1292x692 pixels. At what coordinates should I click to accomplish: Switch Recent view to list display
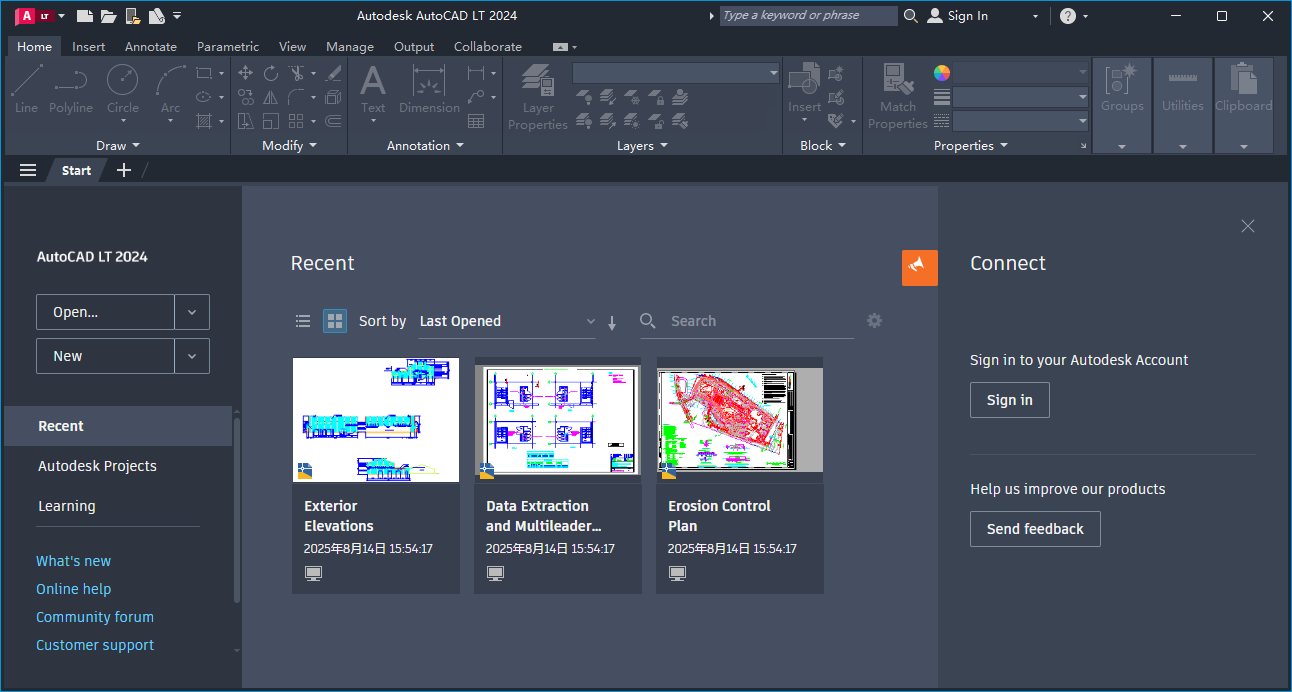pyautogui.click(x=303, y=321)
